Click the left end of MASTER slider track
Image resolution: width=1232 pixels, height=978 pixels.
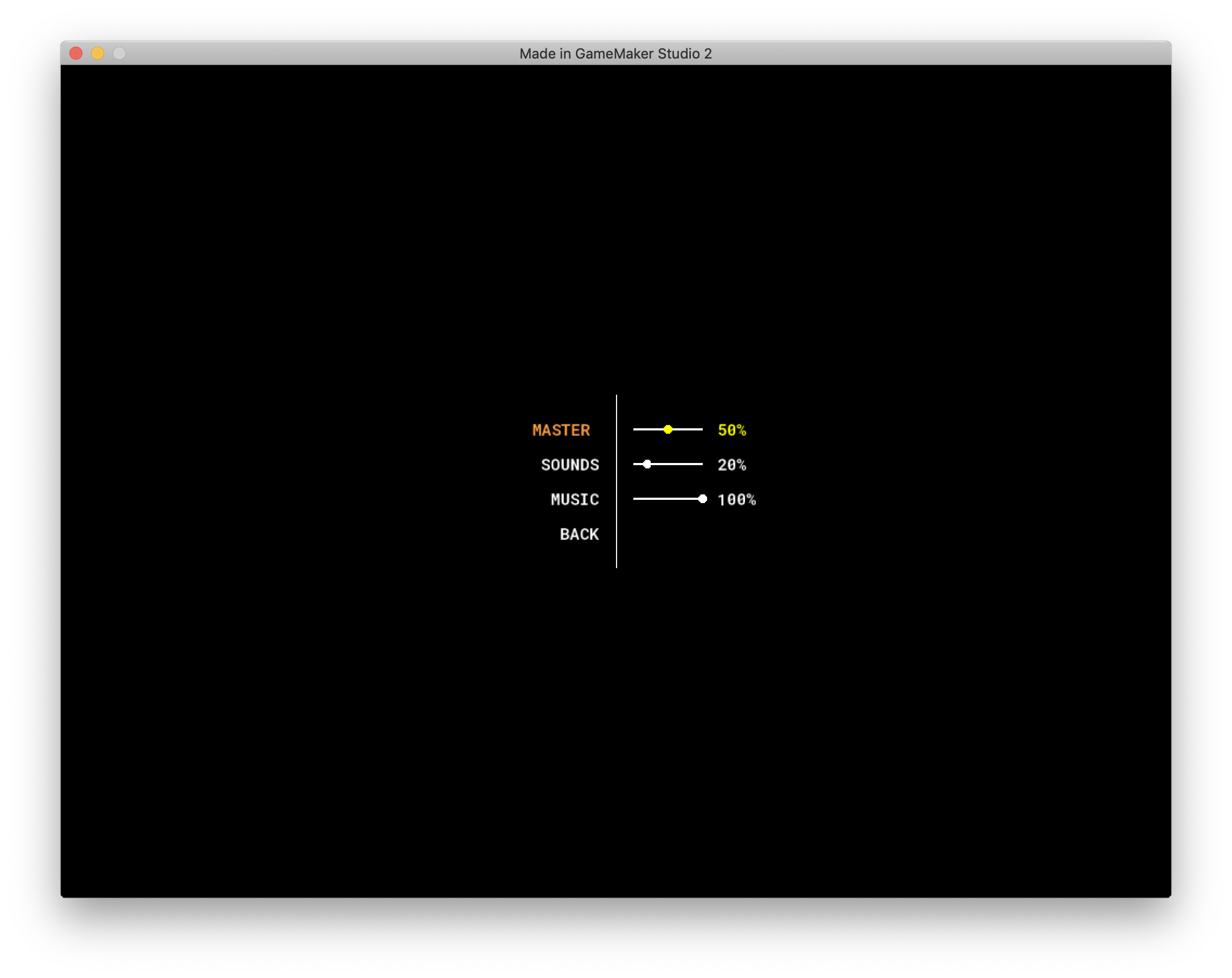(x=636, y=429)
